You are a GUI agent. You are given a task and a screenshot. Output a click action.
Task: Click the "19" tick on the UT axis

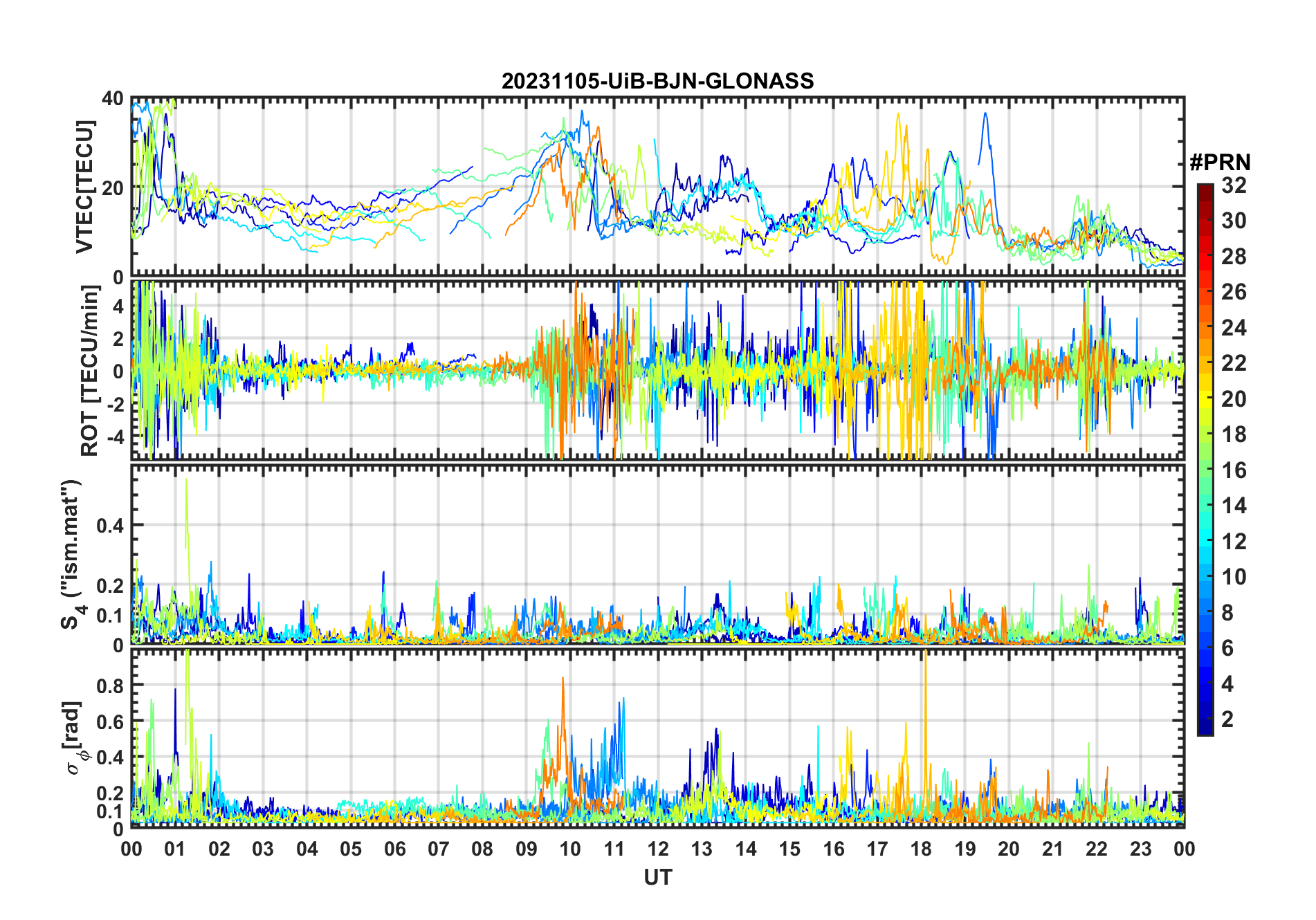965,849
